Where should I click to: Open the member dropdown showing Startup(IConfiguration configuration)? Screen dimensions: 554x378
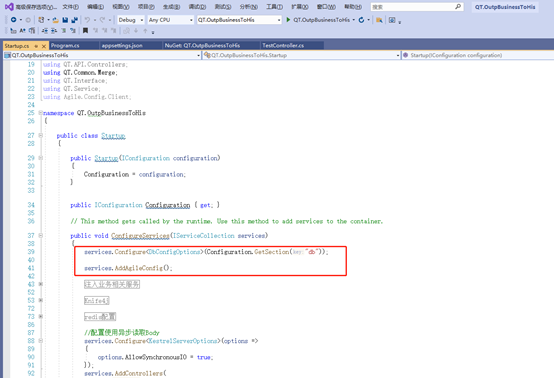click(478, 55)
